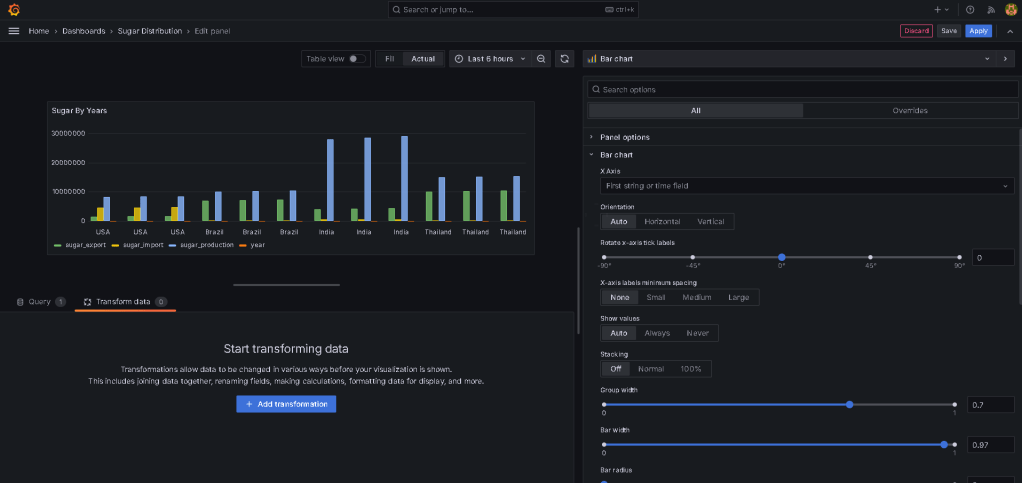Click the Rotate x-axis tick labels slider handle

coord(781,257)
